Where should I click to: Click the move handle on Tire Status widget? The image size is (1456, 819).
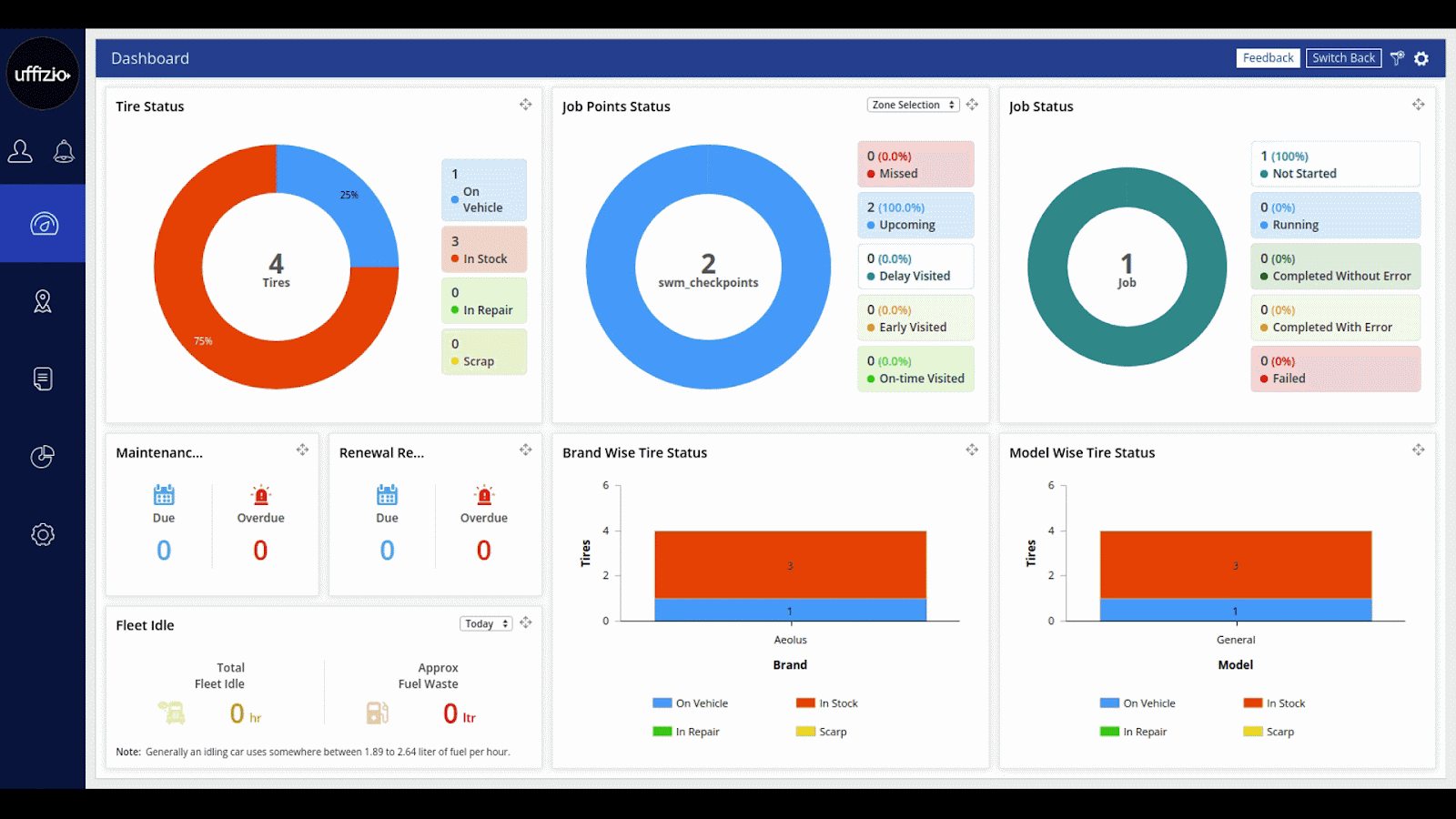coord(526,105)
